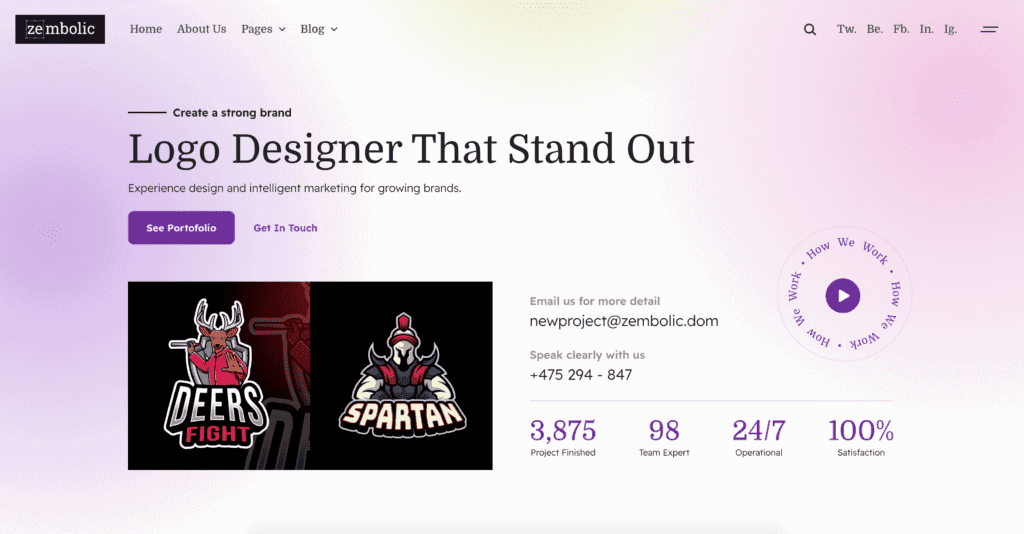1024x534 pixels.
Task: Open the Tw. social link
Action: coord(846,29)
